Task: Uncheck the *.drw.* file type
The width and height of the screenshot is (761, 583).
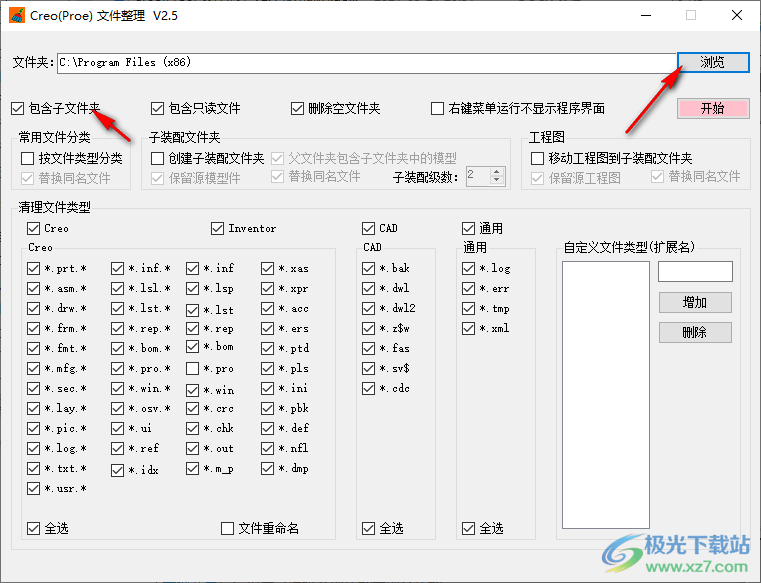Action: pyautogui.click(x=33, y=308)
